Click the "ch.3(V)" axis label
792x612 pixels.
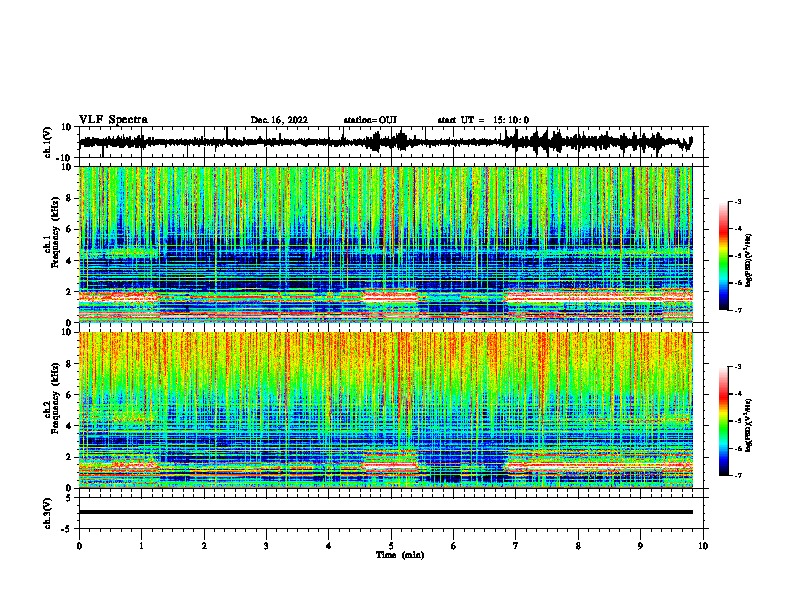[x=48, y=513]
